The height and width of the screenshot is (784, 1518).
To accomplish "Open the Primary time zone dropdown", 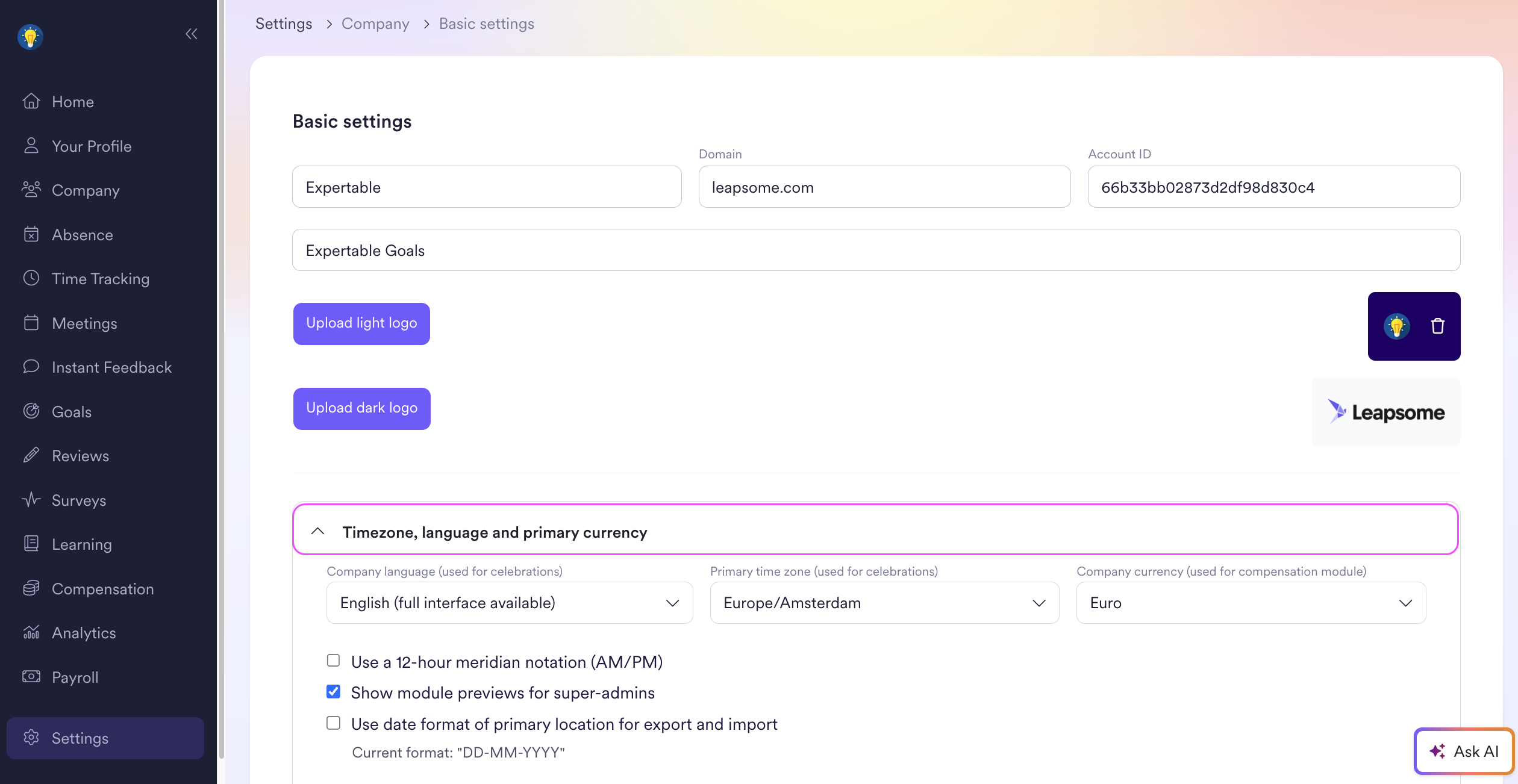I will [884, 603].
